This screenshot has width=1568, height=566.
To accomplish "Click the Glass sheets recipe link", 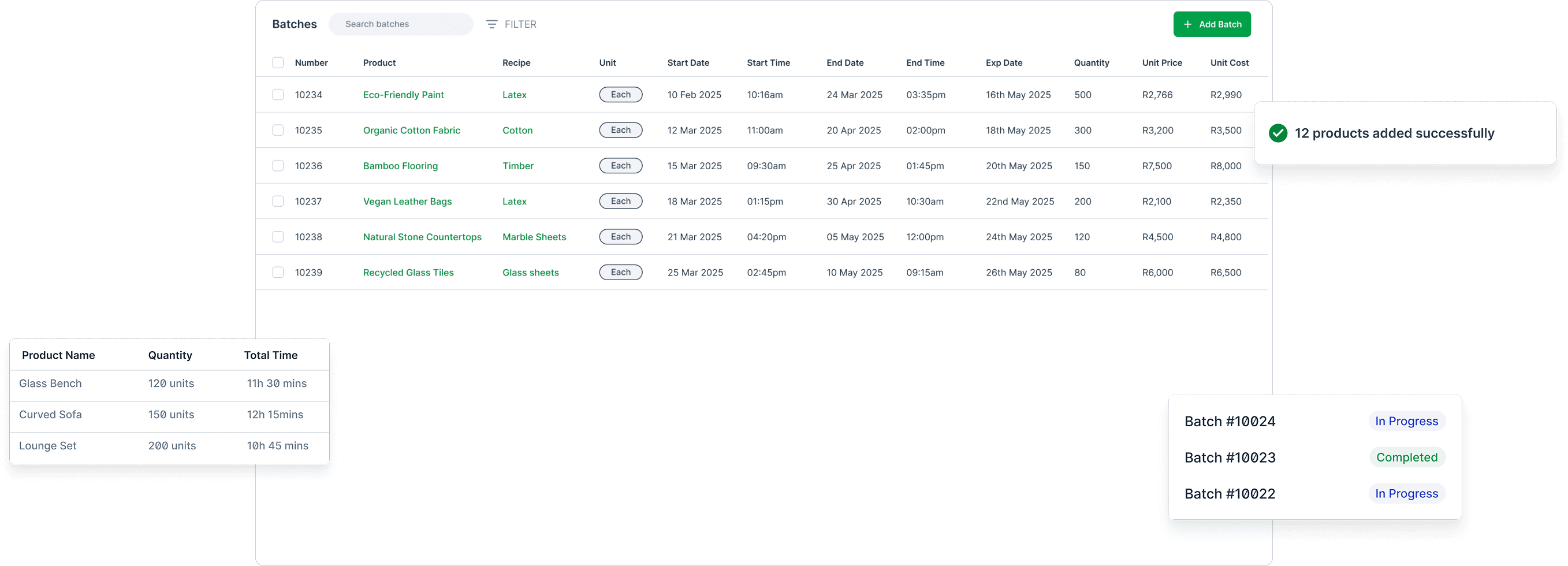I will tap(530, 273).
